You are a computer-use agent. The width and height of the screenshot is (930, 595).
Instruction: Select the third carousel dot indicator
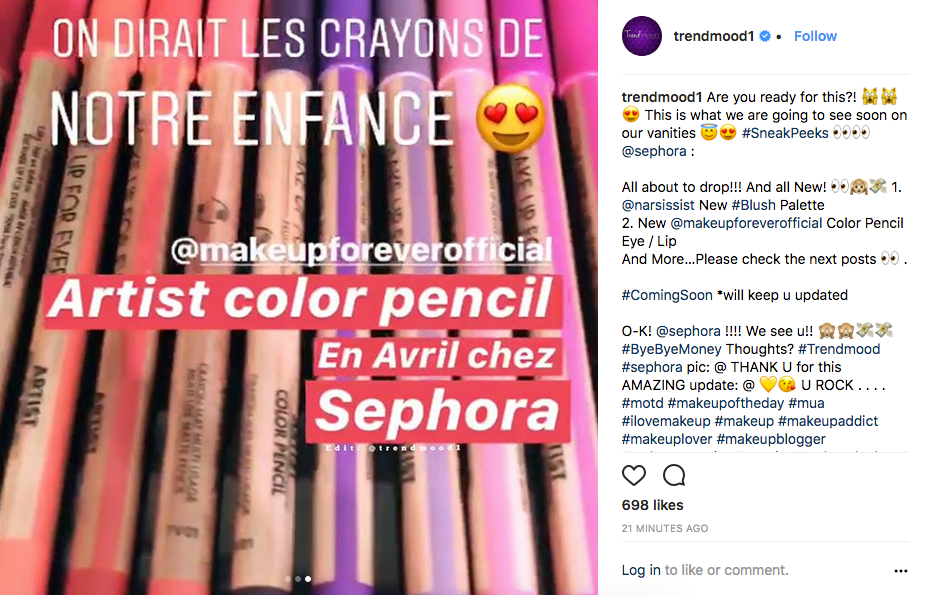click(308, 579)
